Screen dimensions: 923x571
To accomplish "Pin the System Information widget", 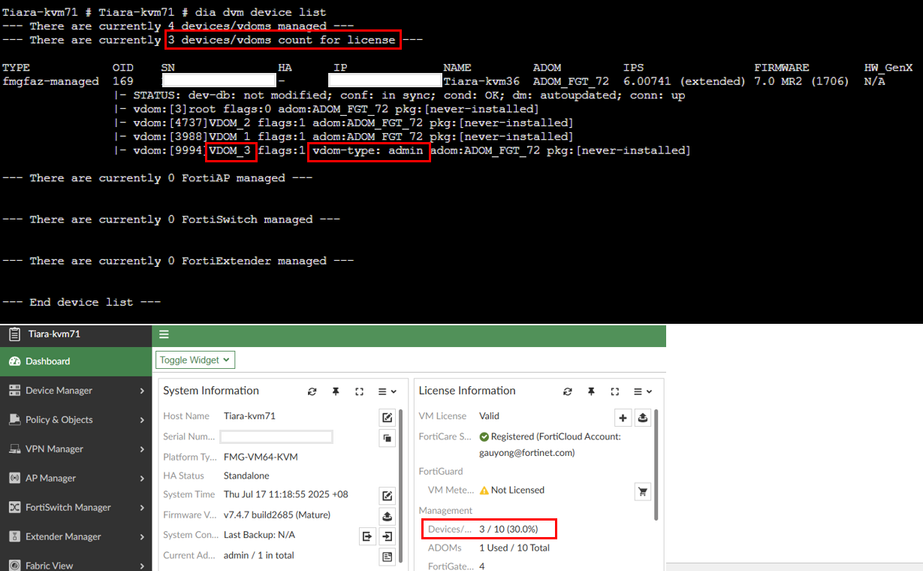I will click(x=336, y=391).
